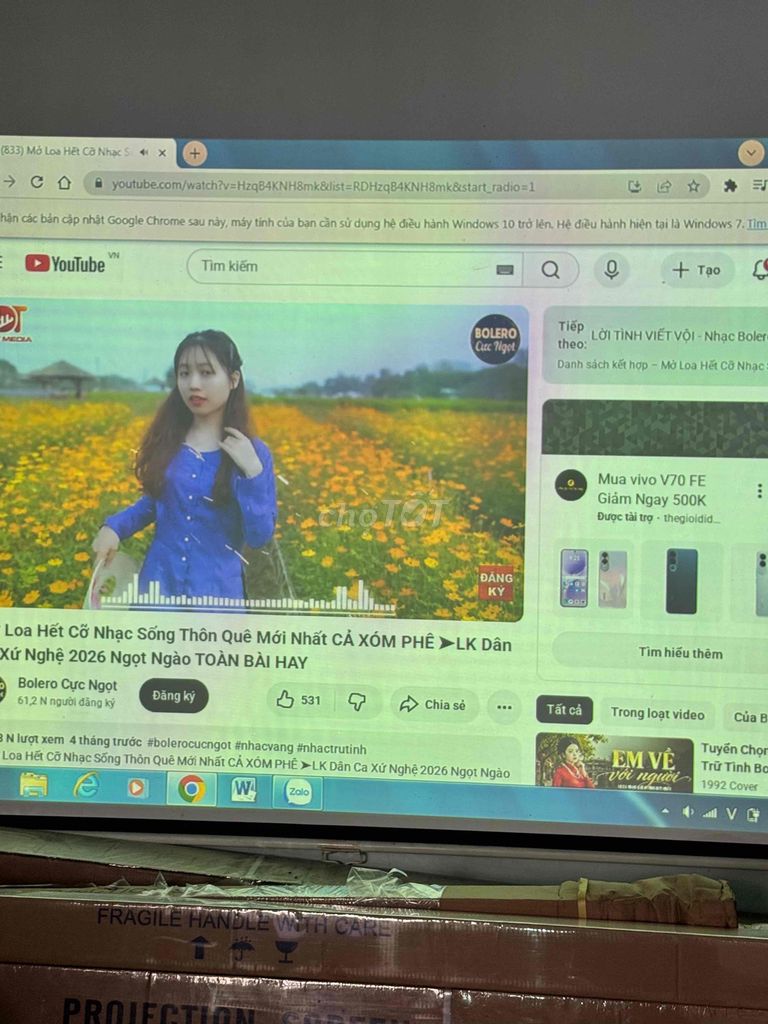Switch to Chrome on the taskbar
Viewport: 768px width, 1024px height.
(x=191, y=789)
